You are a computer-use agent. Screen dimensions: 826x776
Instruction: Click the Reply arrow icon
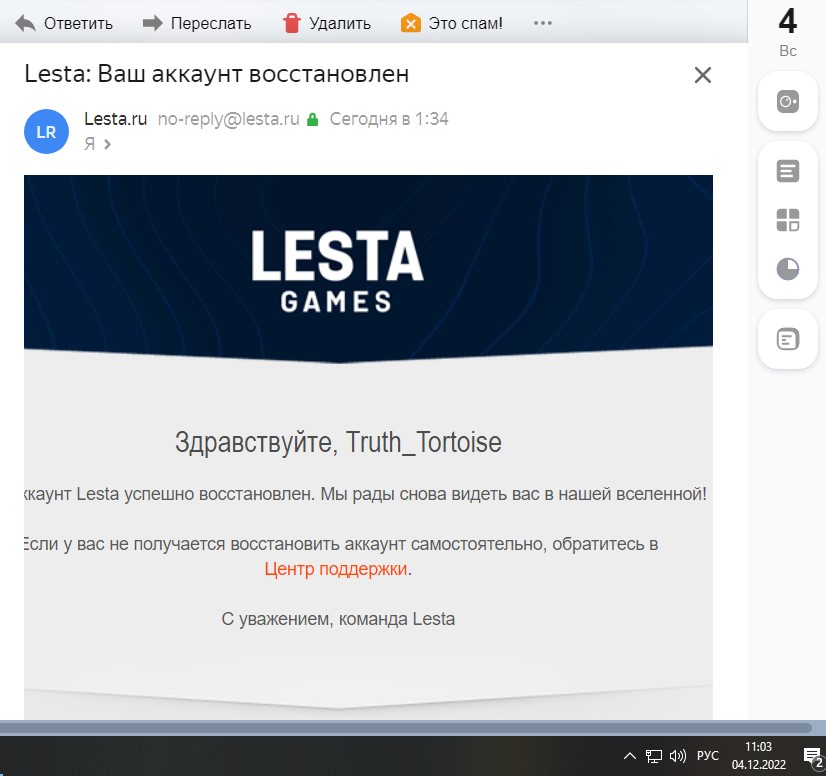coord(25,23)
